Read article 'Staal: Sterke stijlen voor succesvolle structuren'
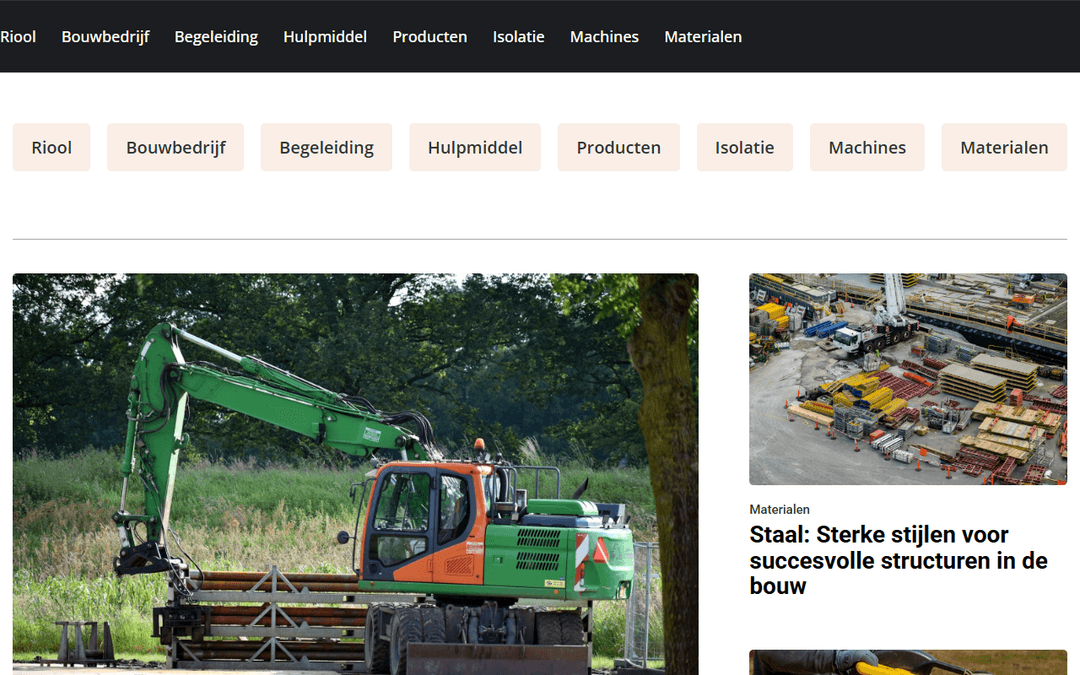1080x675 pixels. [899, 561]
